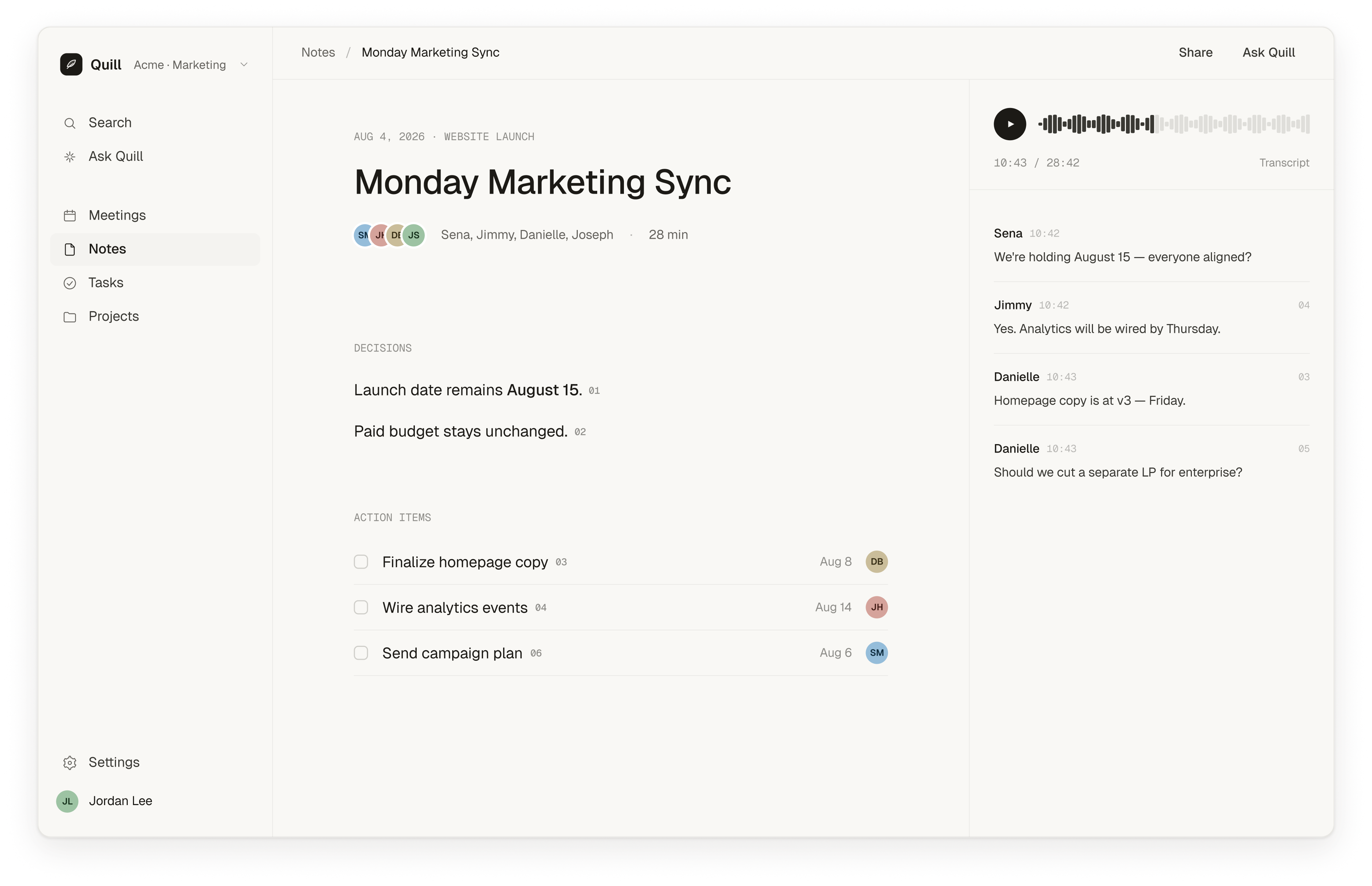1372x886 pixels.
Task: Click the Meetings calendar icon
Action: click(x=70, y=215)
